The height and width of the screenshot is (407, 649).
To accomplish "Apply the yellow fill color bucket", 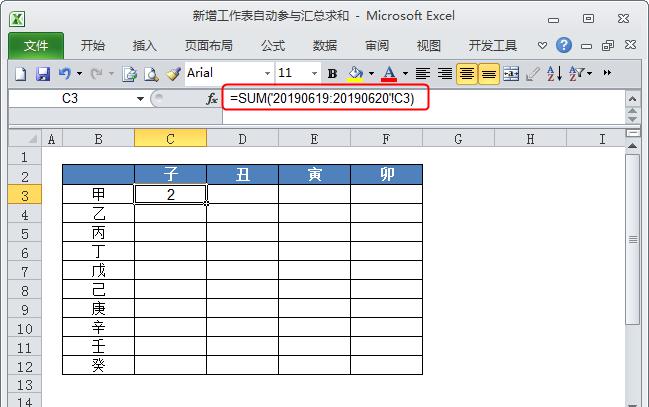I will 355,74.
